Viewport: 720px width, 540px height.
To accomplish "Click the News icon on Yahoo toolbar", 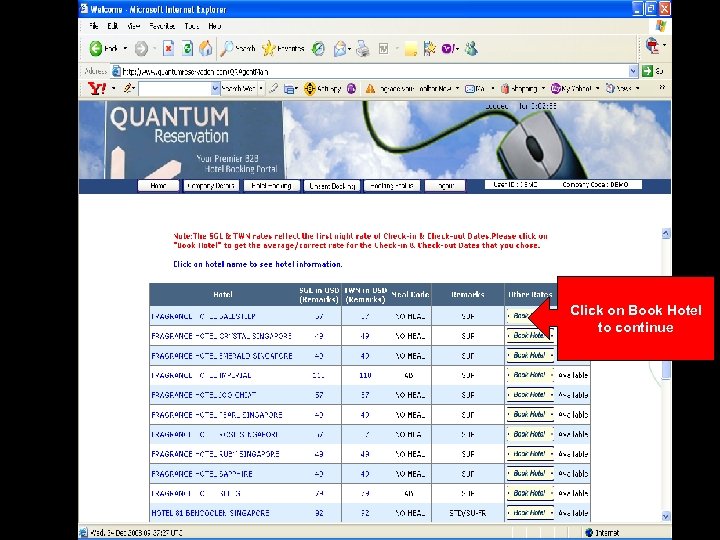I will click(610, 88).
